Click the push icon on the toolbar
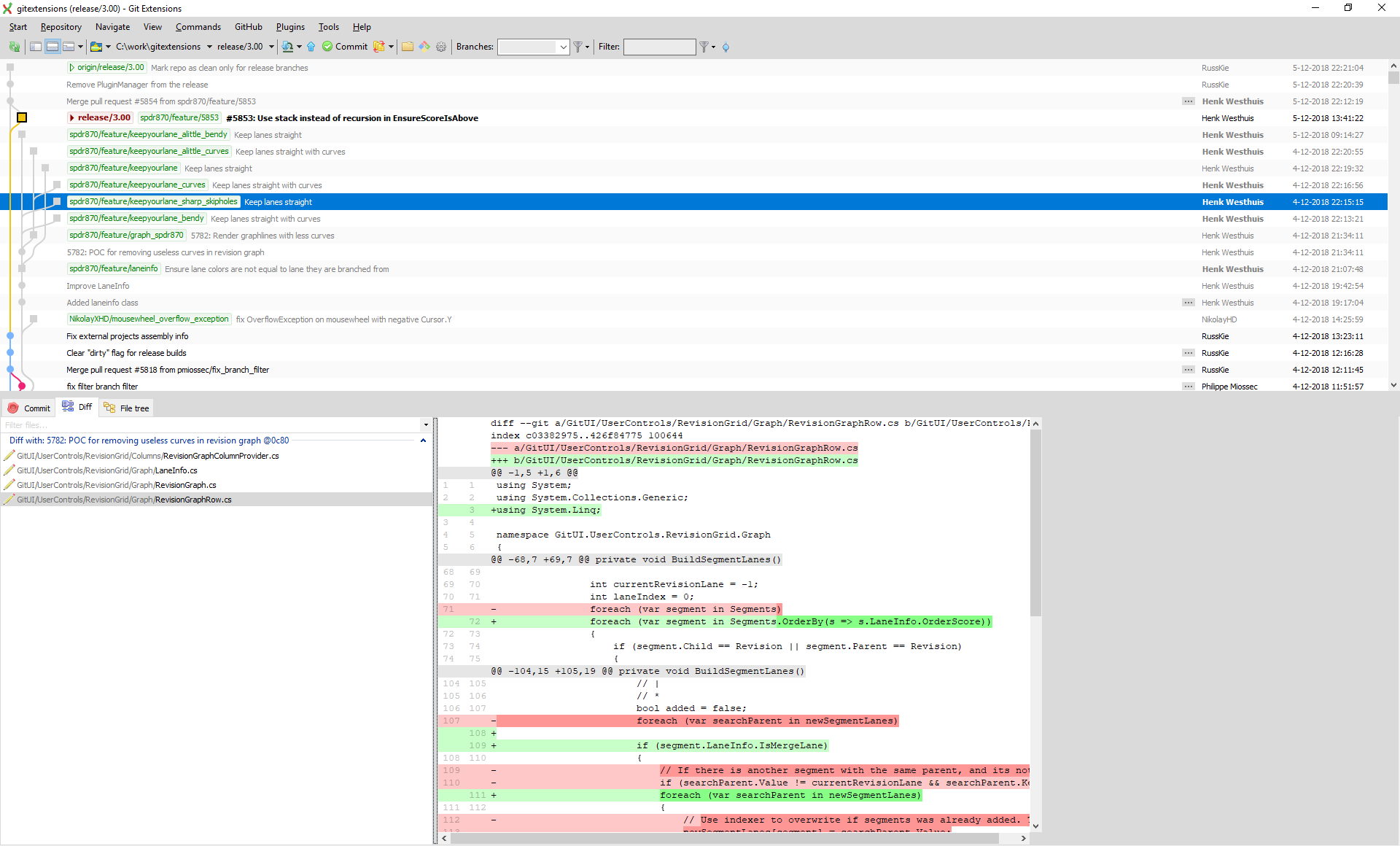 [x=311, y=47]
